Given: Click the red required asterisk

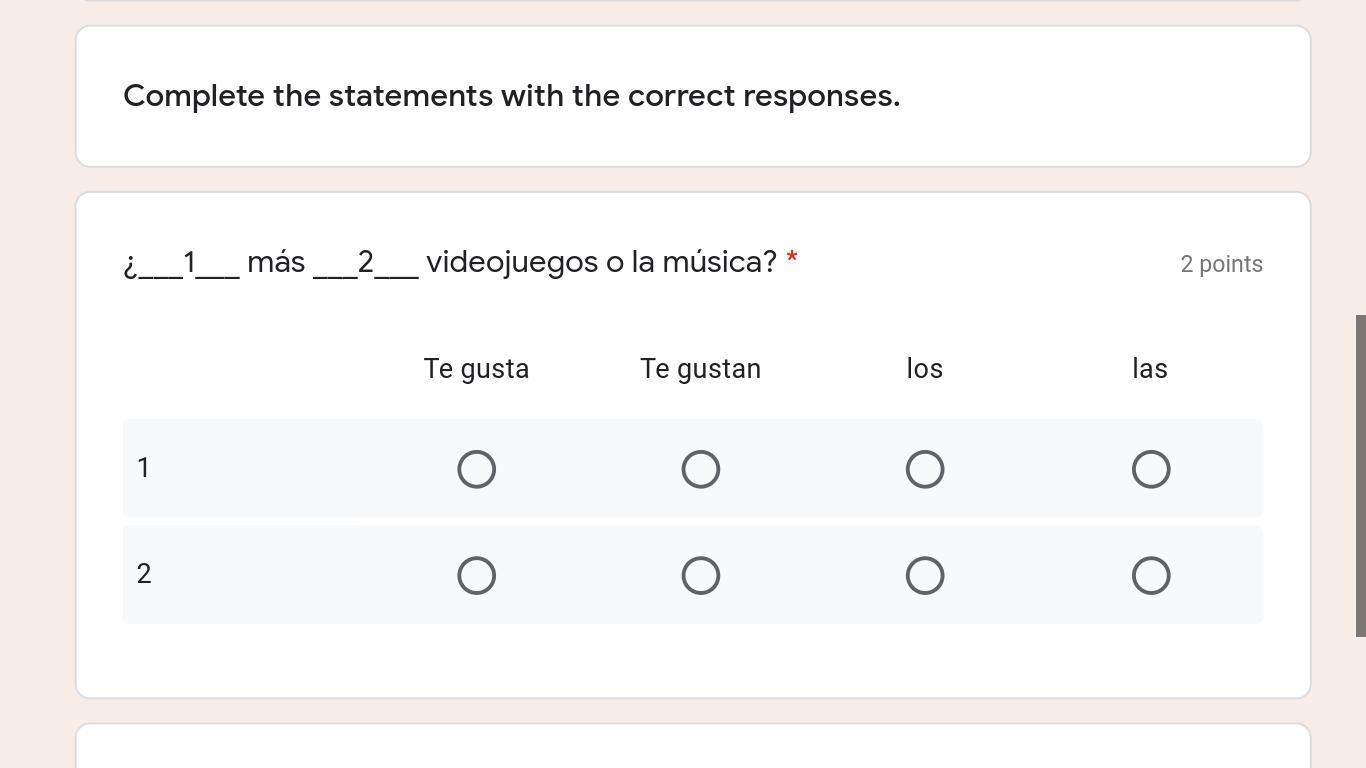Looking at the screenshot, I should pos(792,259).
